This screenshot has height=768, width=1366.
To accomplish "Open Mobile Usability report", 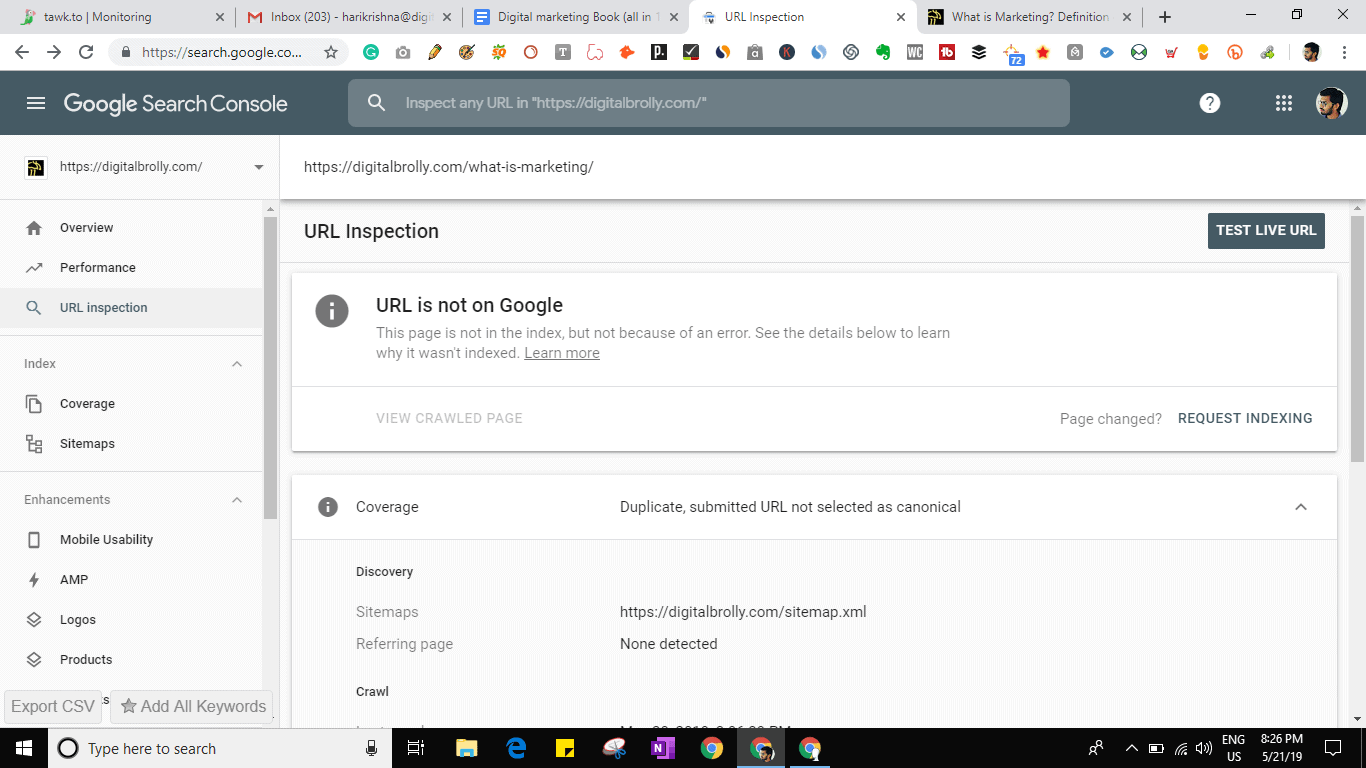I will 131,540.
